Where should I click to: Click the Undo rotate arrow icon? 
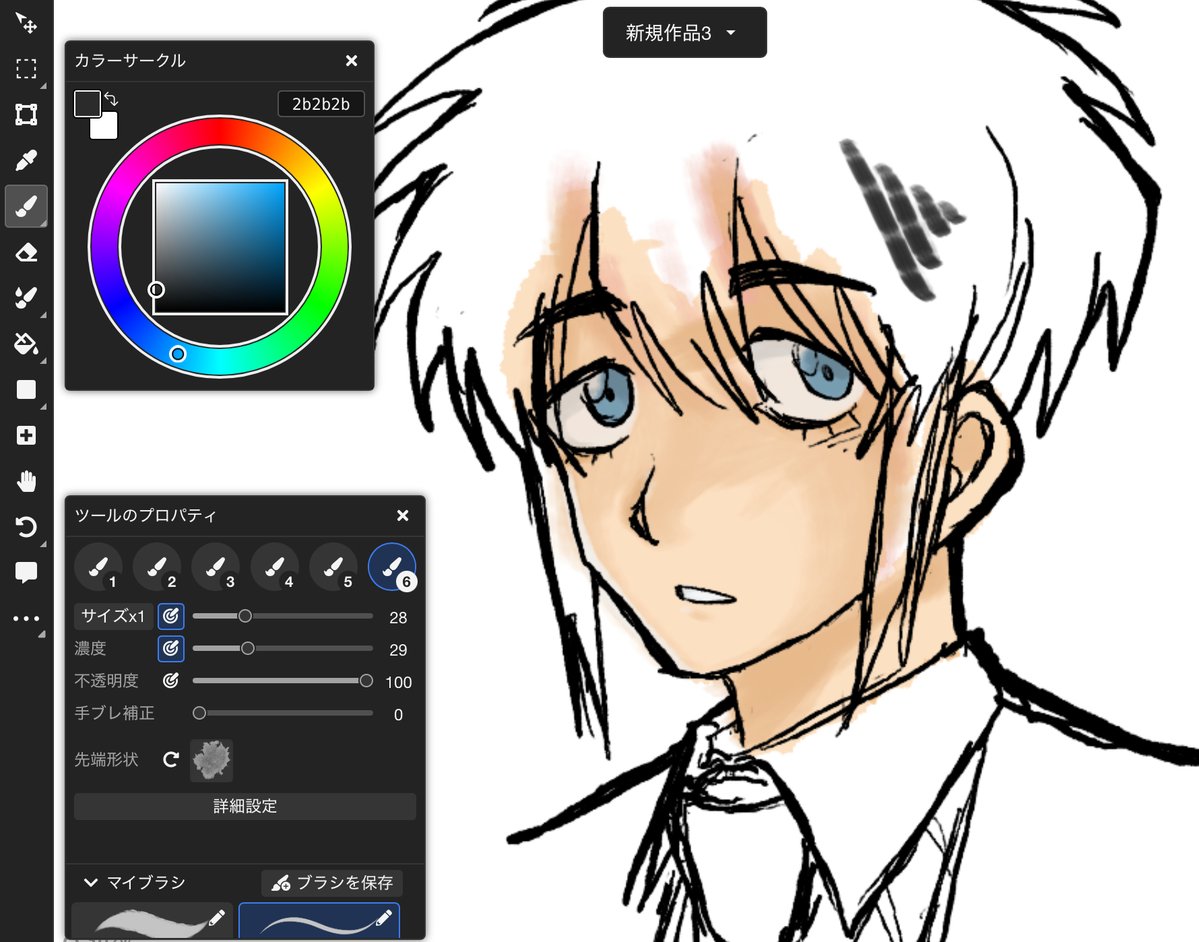coord(26,527)
